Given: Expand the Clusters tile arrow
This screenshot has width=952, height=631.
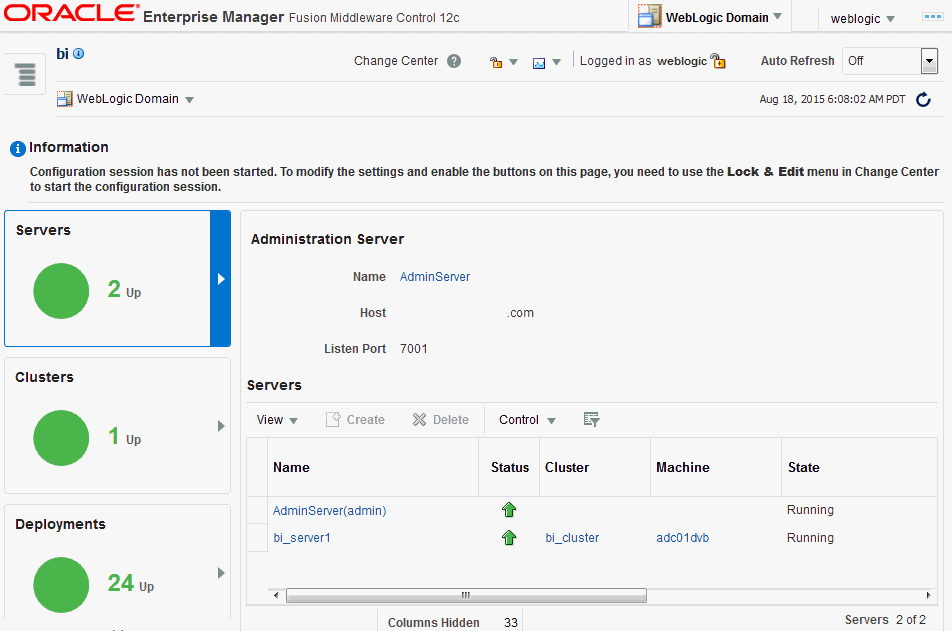Looking at the screenshot, I should [221, 426].
